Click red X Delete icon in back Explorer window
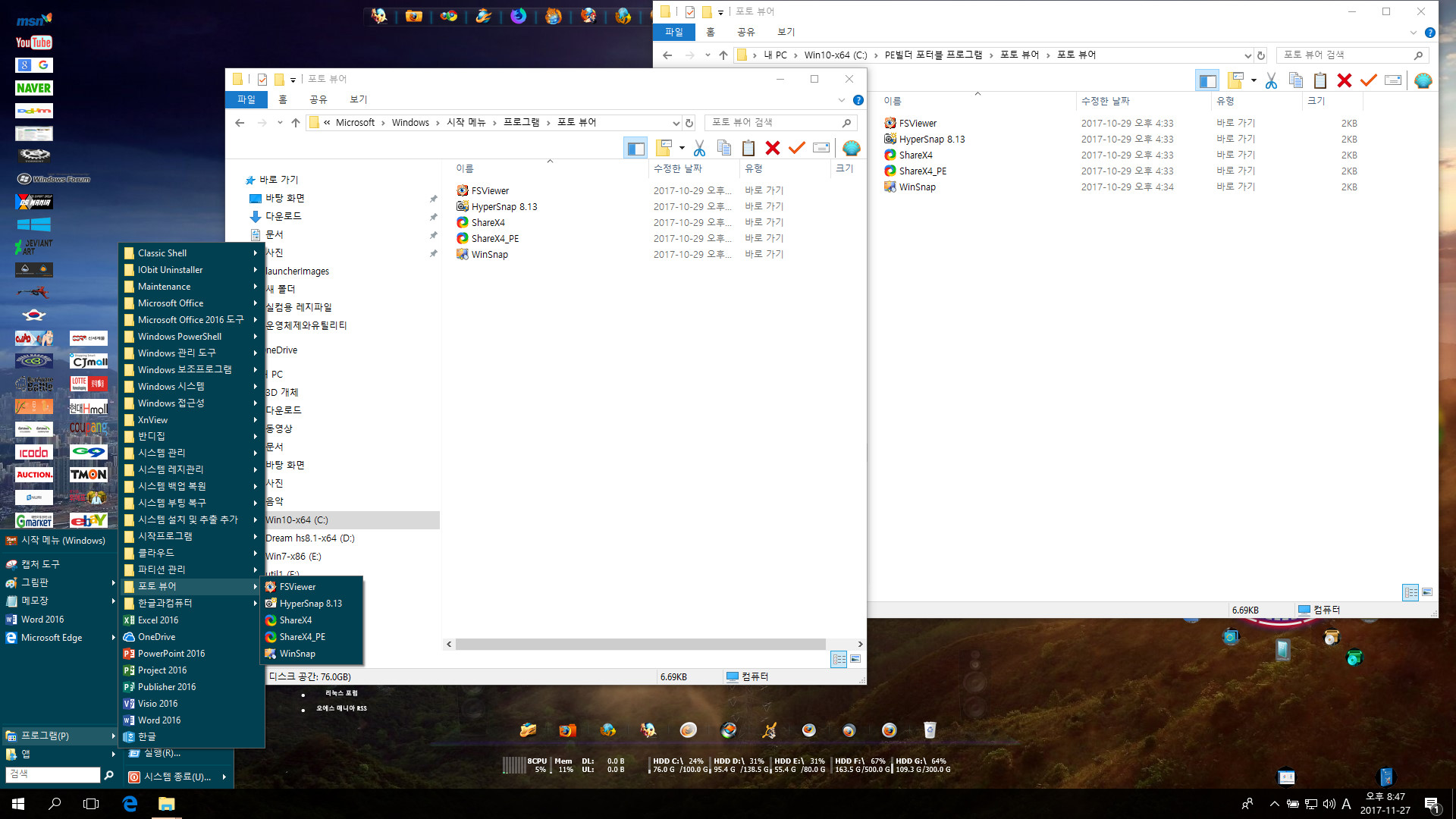The height and width of the screenshot is (819, 1456). click(1345, 80)
